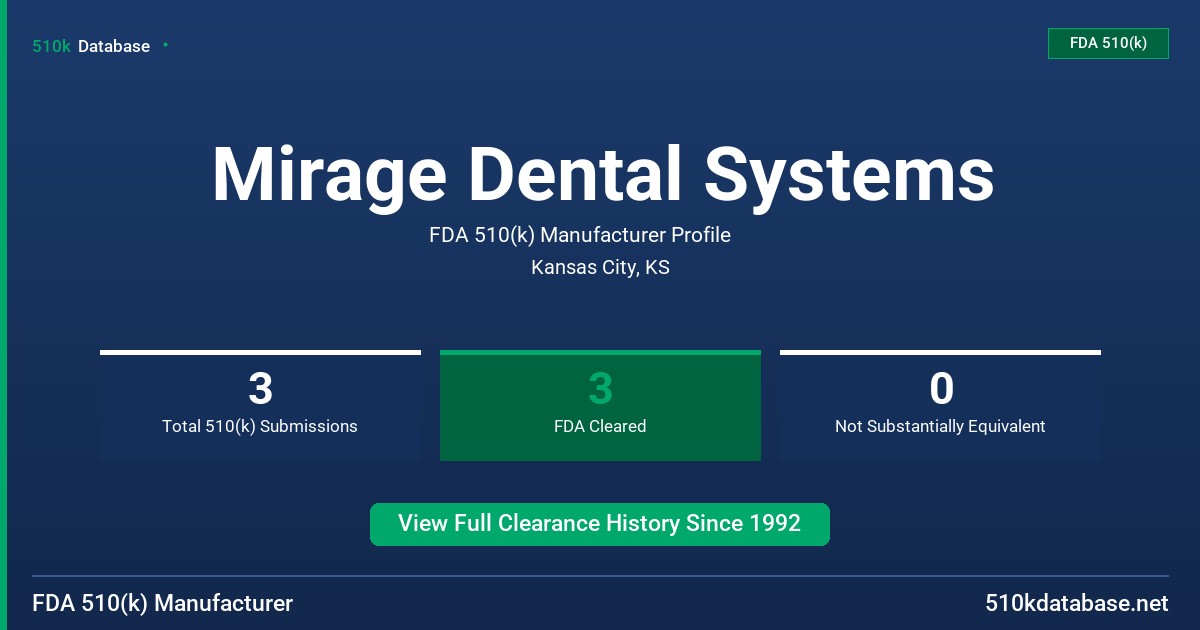Screen dimensions: 1200x630
Task: Click the FDA 510(k) badge button
Action: tap(1108, 43)
